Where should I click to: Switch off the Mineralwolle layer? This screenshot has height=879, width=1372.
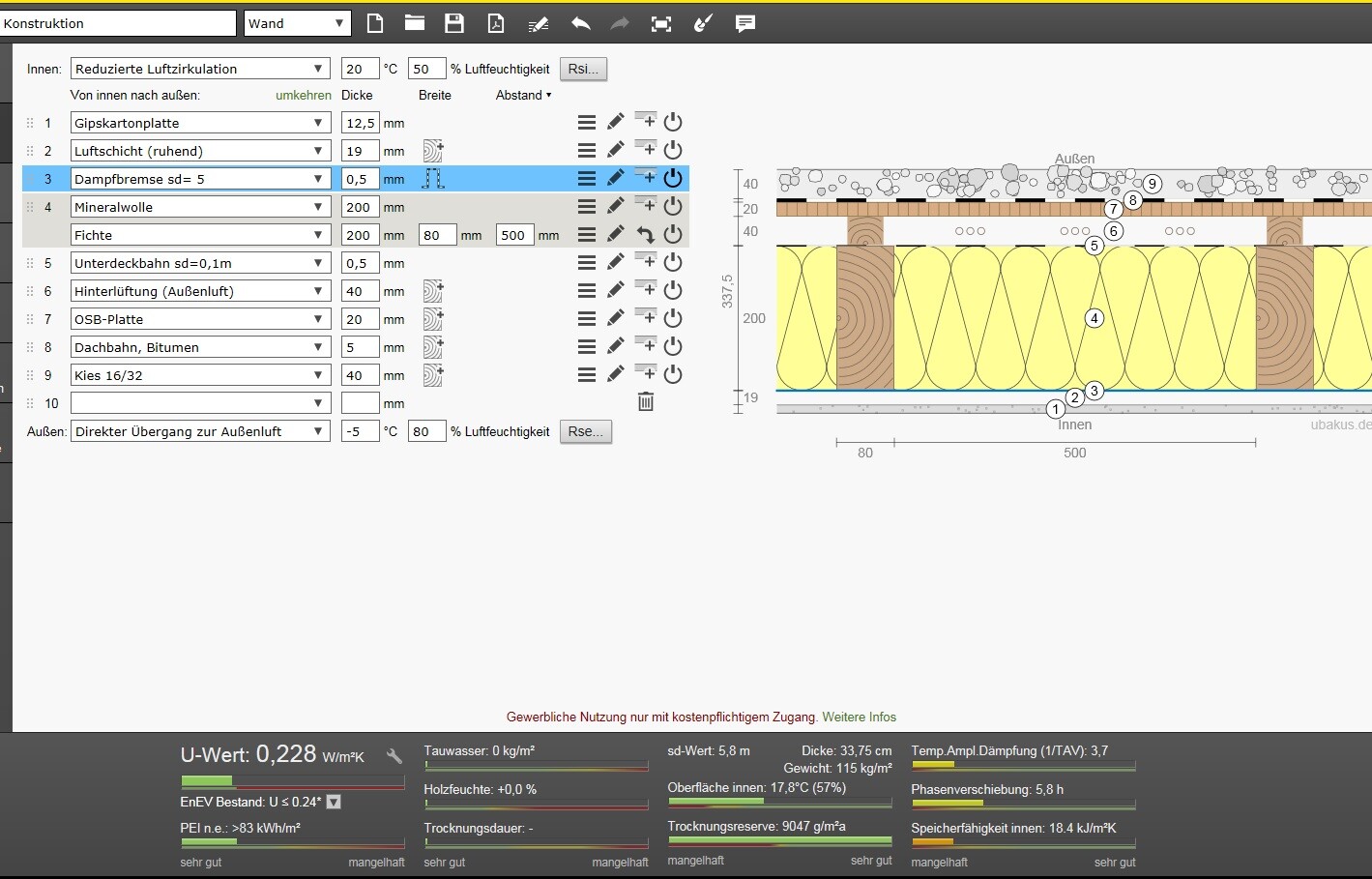(673, 207)
